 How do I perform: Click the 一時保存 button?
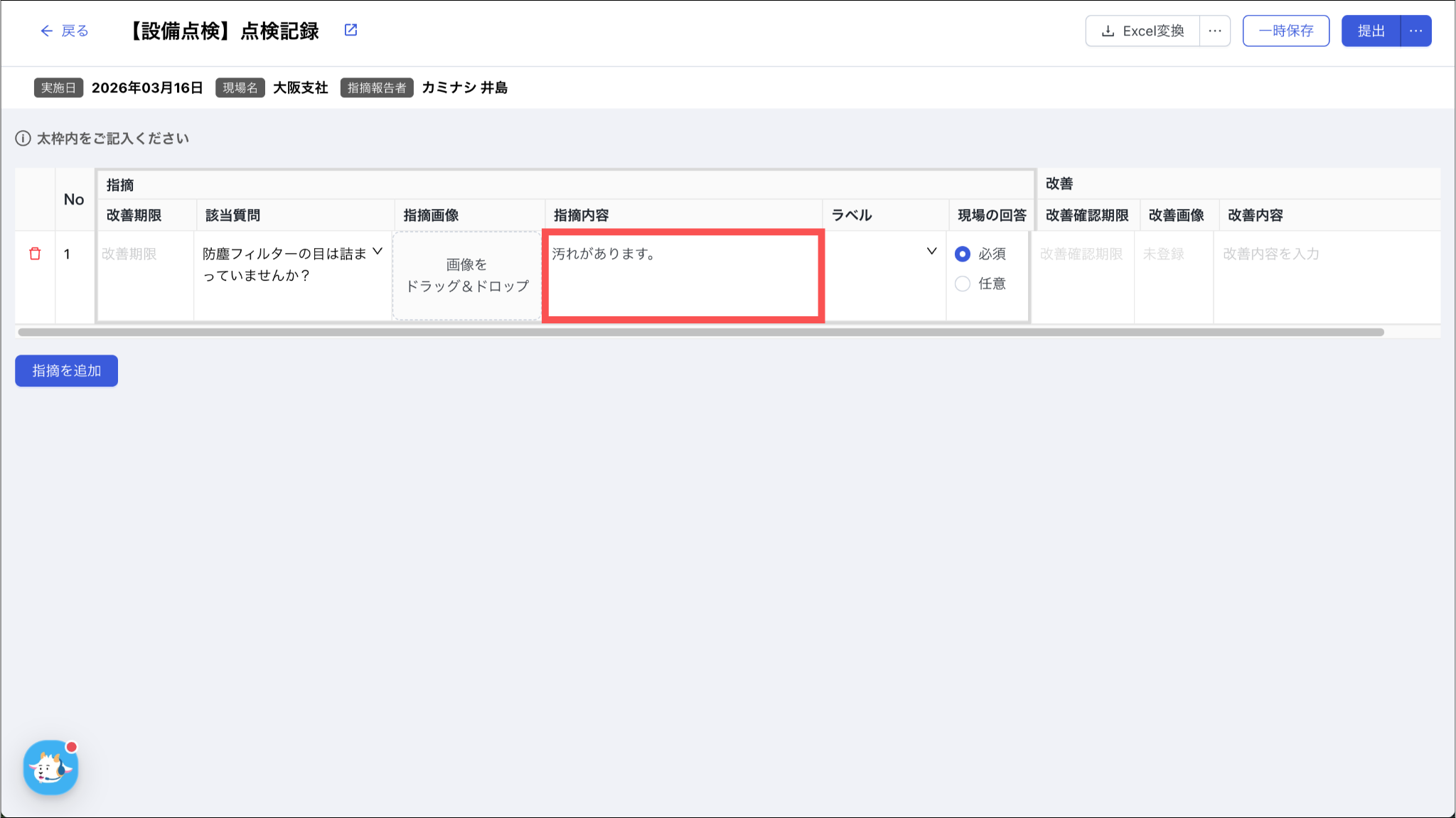pyautogui.click(x=1285, y=31)
